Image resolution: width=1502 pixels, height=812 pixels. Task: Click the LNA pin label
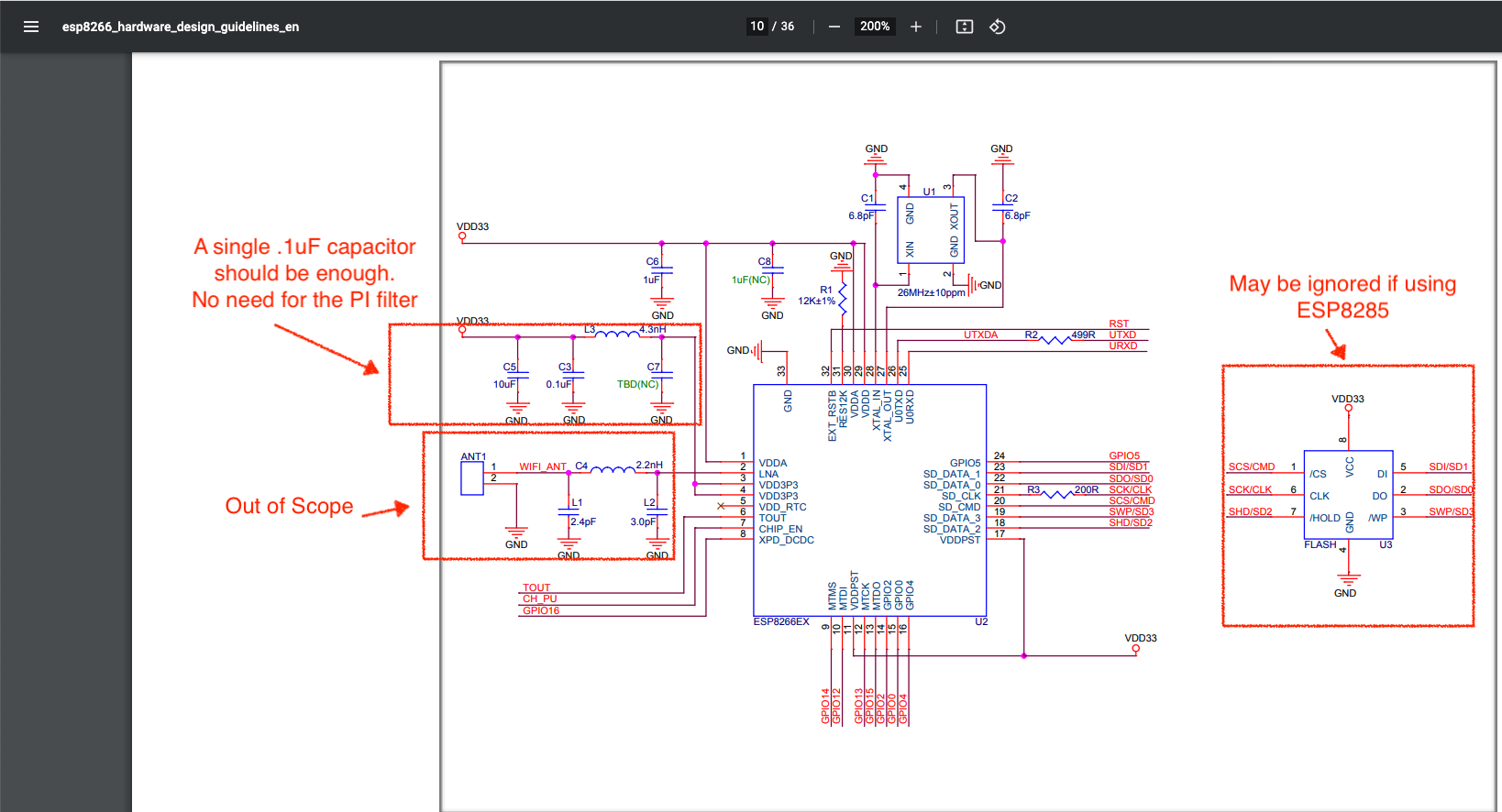[768, 474]
